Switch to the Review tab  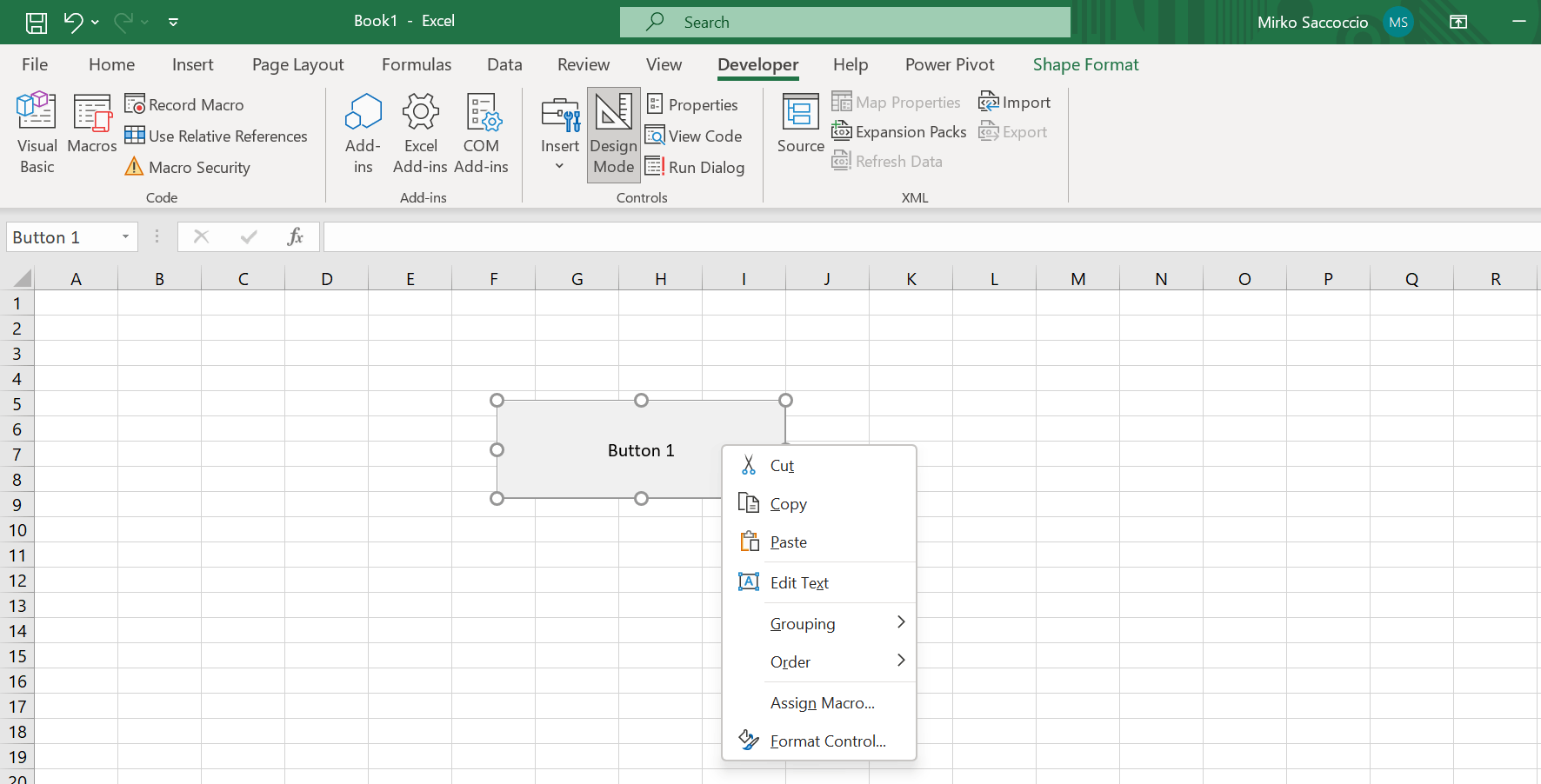pos(584,64)
